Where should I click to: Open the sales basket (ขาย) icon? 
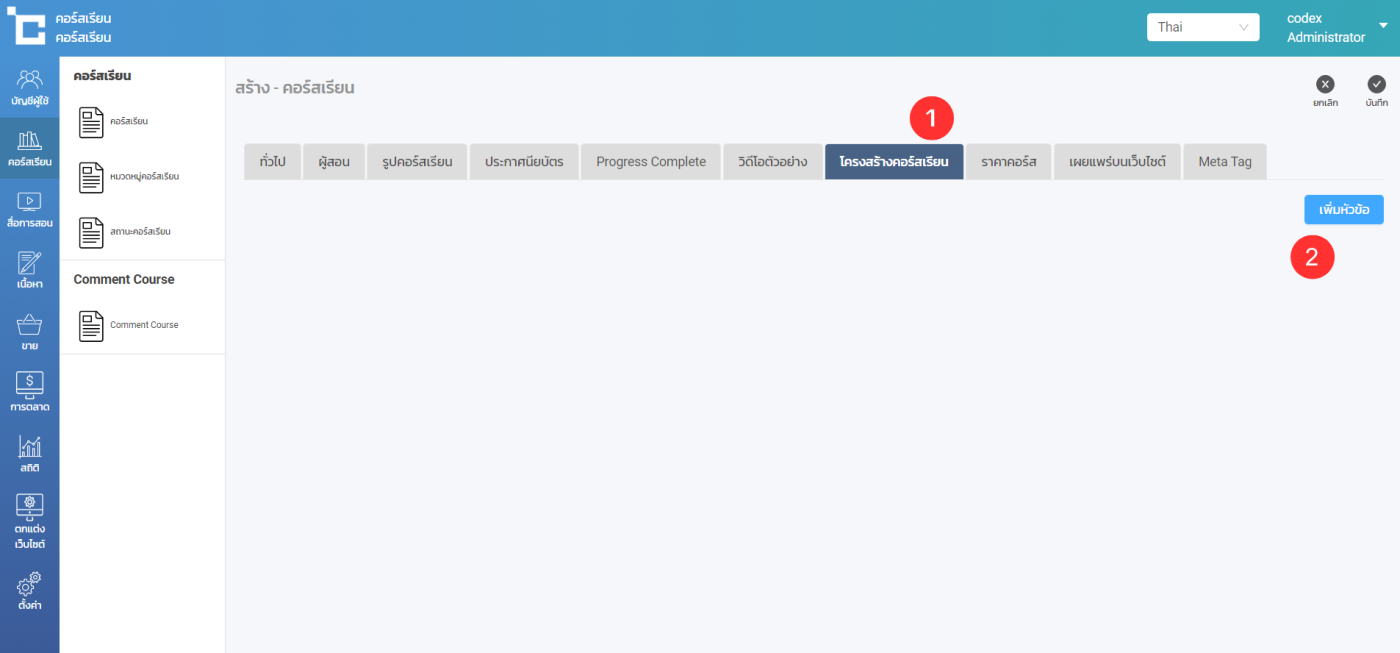click(x=29, y=326)
